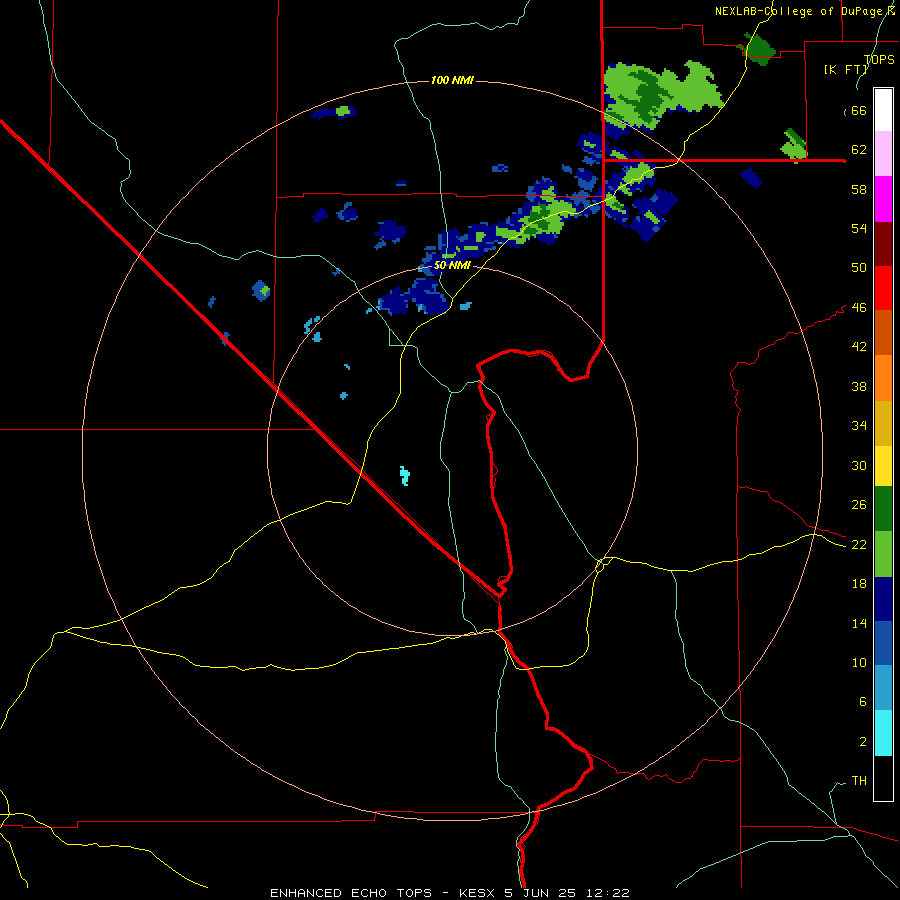The height and width of the screenshot is (900, 900).
Task: Click the "[K FT]" units label
Action: coord(846,69)
